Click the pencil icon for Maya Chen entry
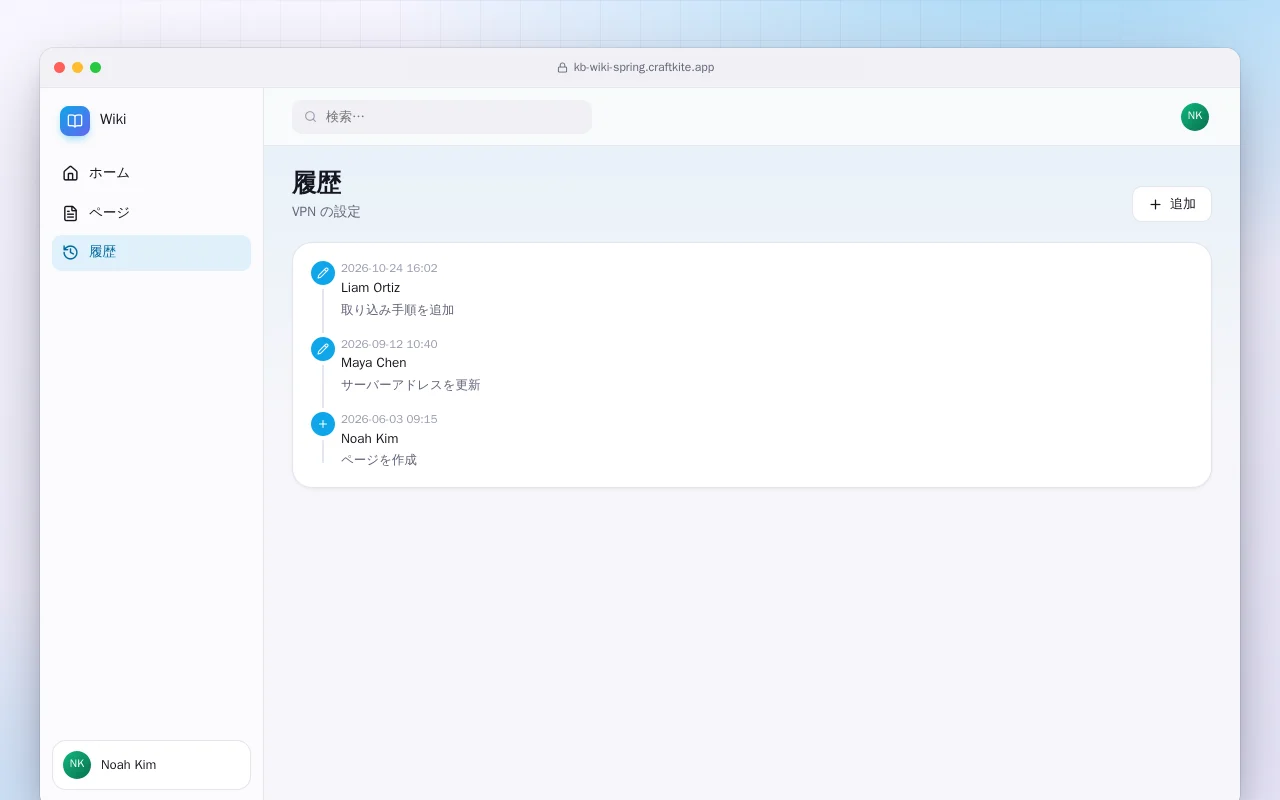 323,349
